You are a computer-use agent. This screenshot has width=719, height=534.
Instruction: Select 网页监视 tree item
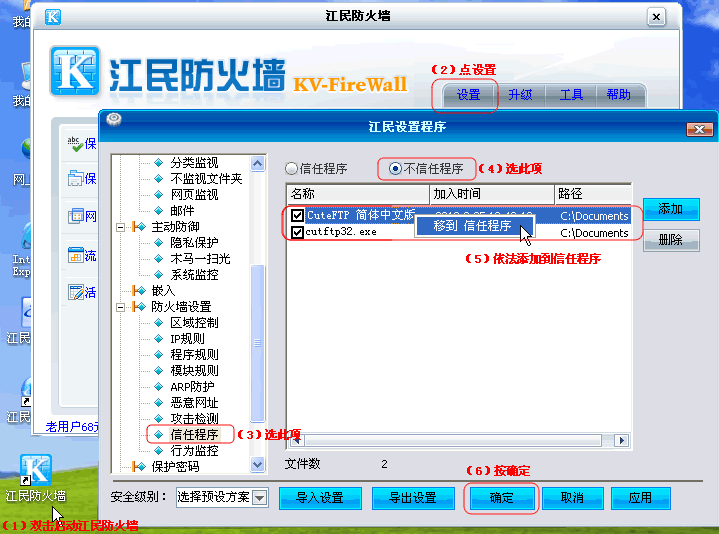click(x=194, y=195)
